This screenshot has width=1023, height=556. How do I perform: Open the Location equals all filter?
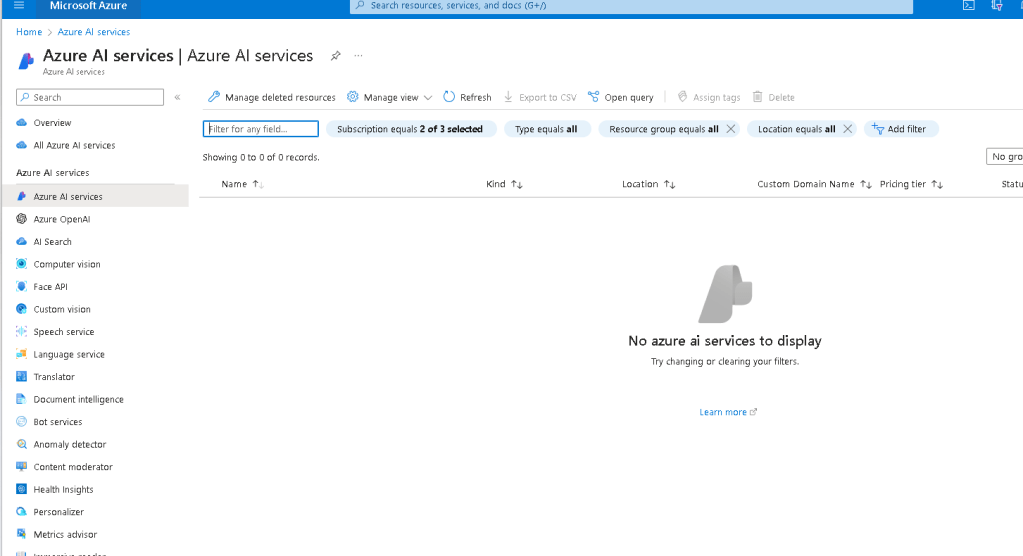pos(796,129)
